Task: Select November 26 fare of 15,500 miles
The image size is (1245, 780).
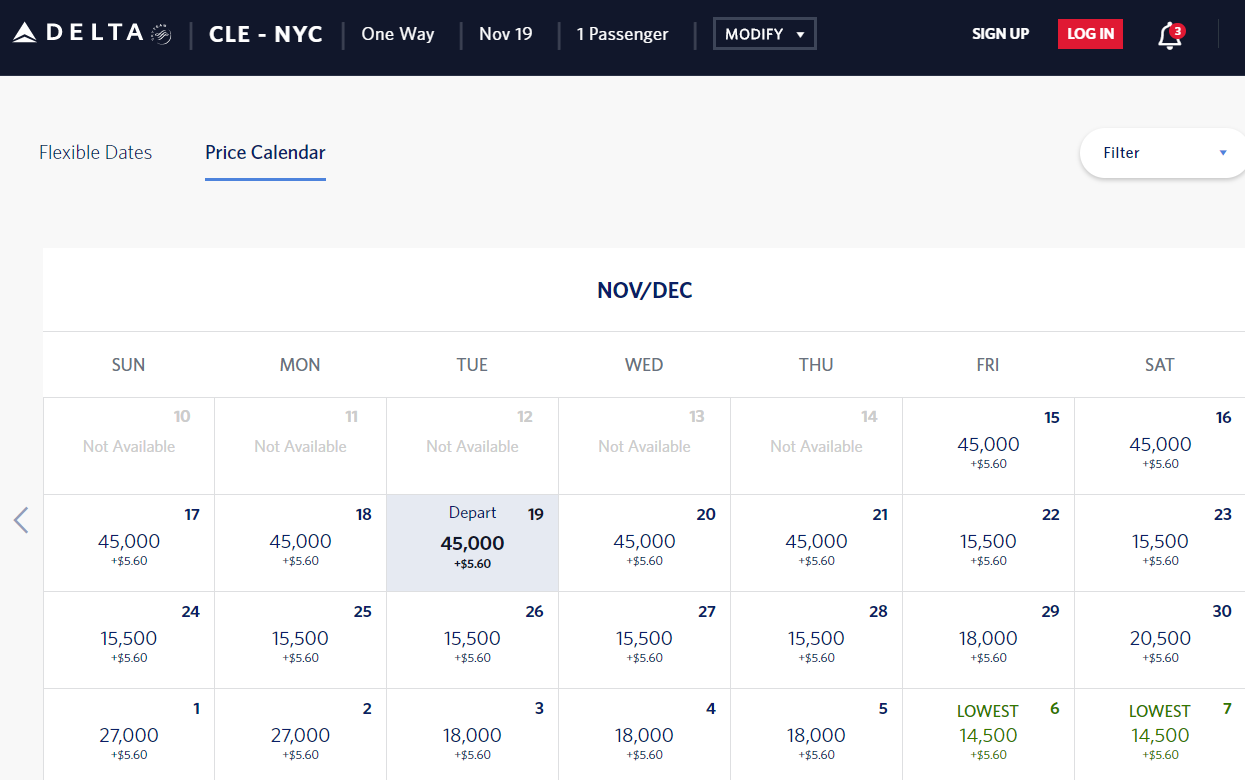Action: pos(472,640)
